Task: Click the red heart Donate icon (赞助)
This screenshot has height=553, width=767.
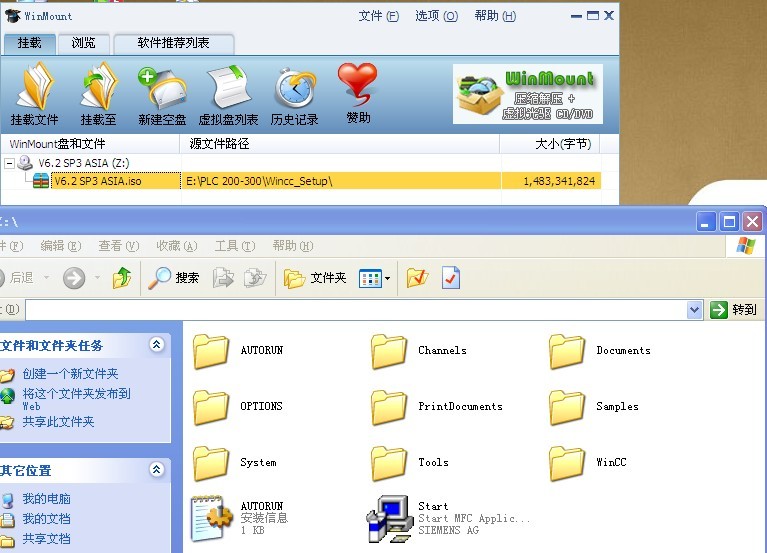Action: [x=358, y=93]
